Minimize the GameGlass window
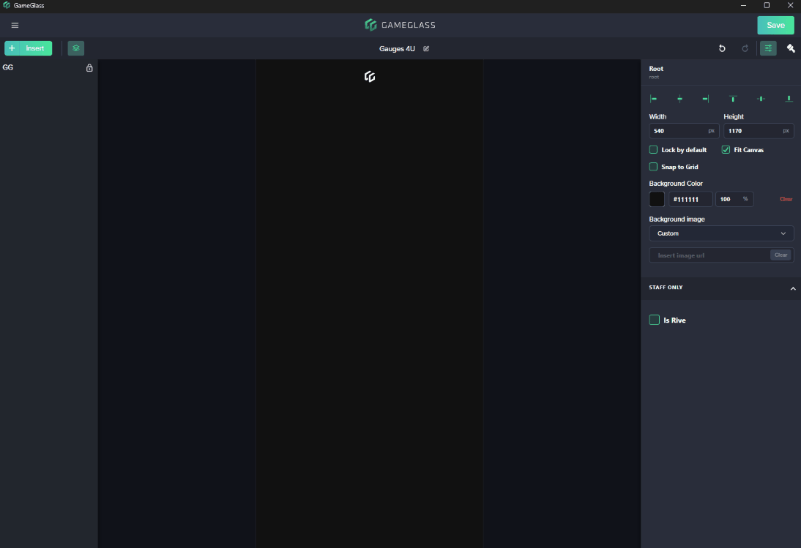Screen dimensions: 801x548 pos(743,5)
